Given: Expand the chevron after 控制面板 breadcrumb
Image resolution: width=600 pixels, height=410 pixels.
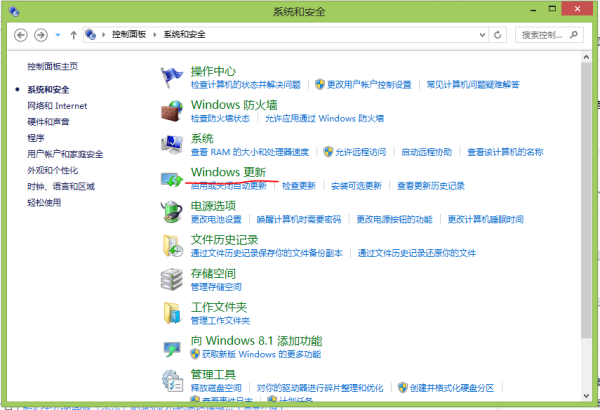Looking at the screenshot, I should tap(152, 34).
